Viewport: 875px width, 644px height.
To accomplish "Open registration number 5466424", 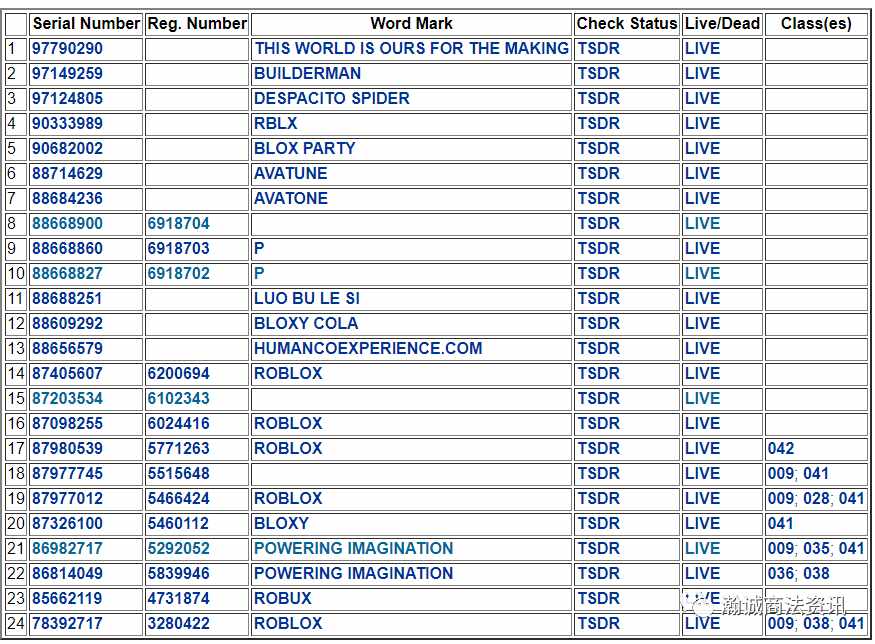I will point(179,498).
